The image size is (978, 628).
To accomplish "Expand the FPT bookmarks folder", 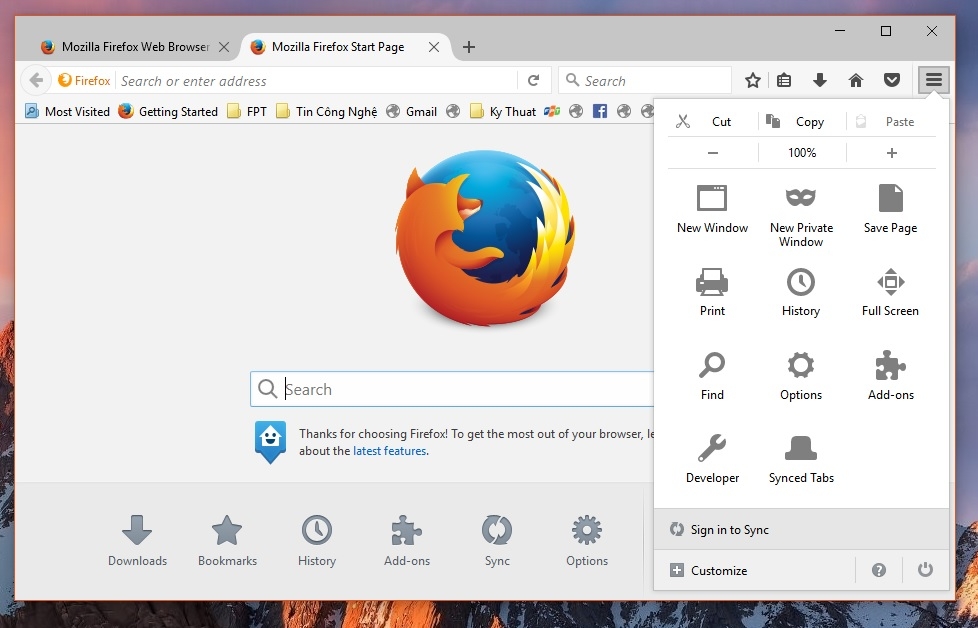I will point(247,112).
